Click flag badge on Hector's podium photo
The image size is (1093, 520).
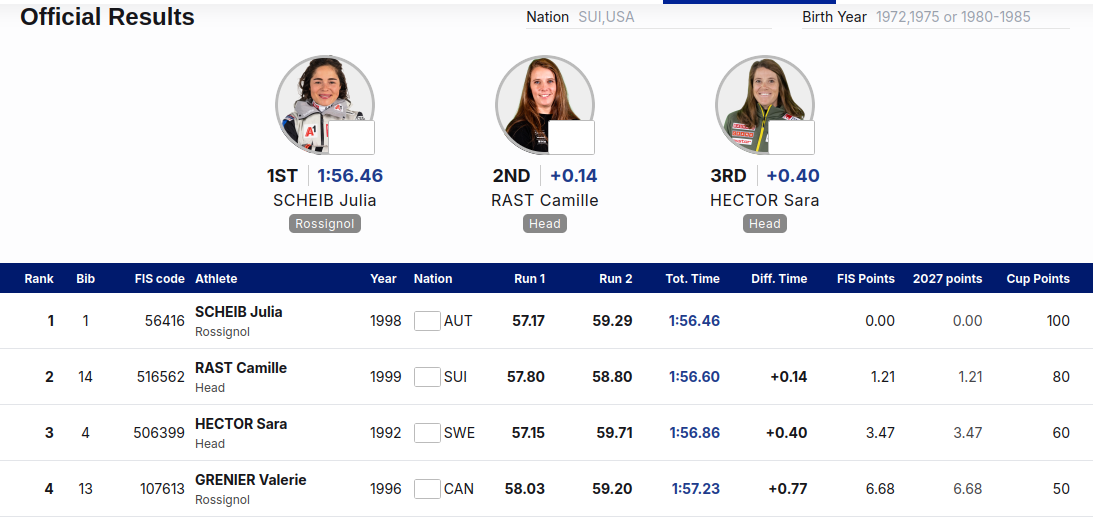(x=791, y=137)
